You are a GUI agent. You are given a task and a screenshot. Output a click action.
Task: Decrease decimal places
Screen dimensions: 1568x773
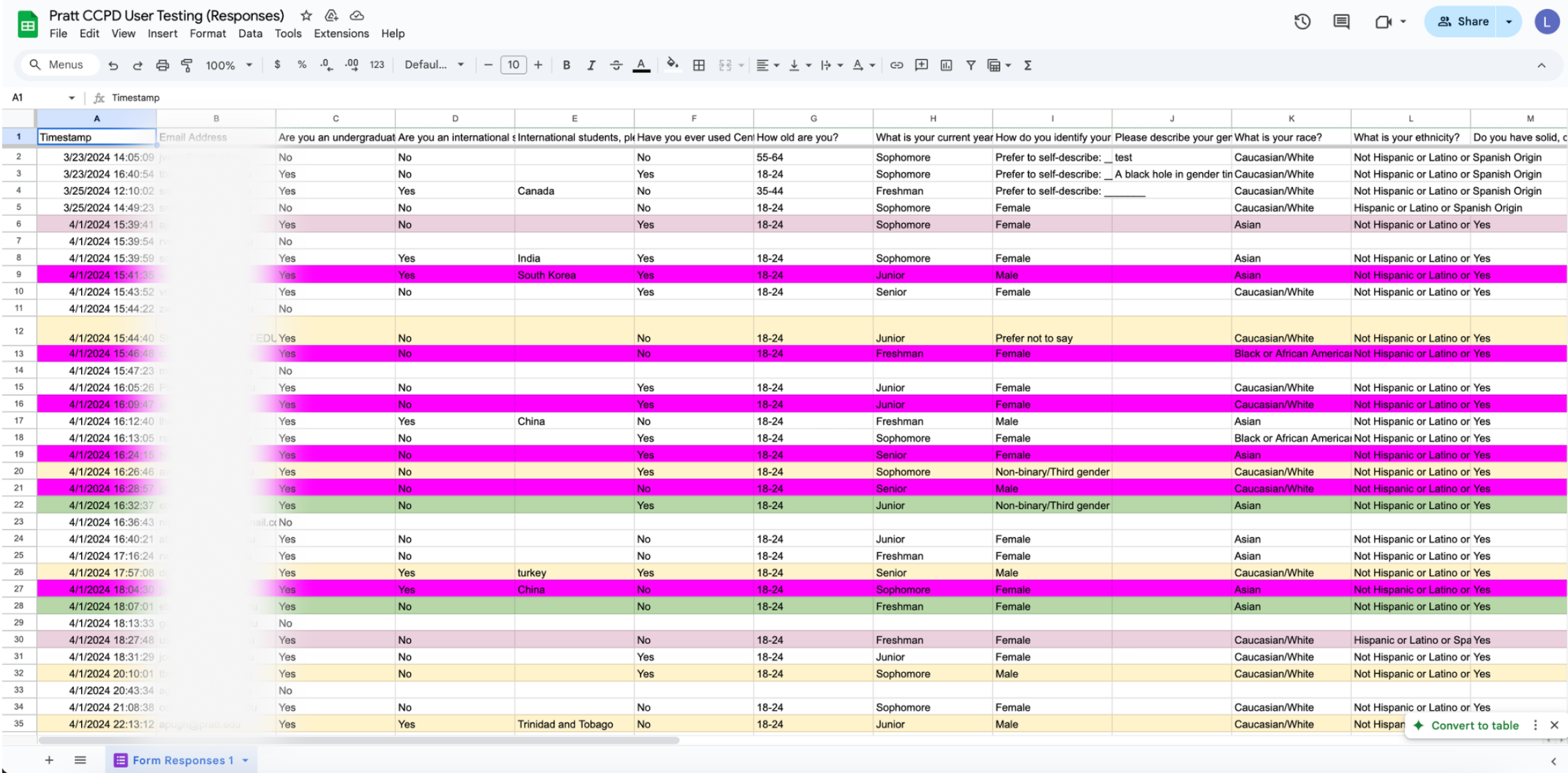(x=326, y=65)
